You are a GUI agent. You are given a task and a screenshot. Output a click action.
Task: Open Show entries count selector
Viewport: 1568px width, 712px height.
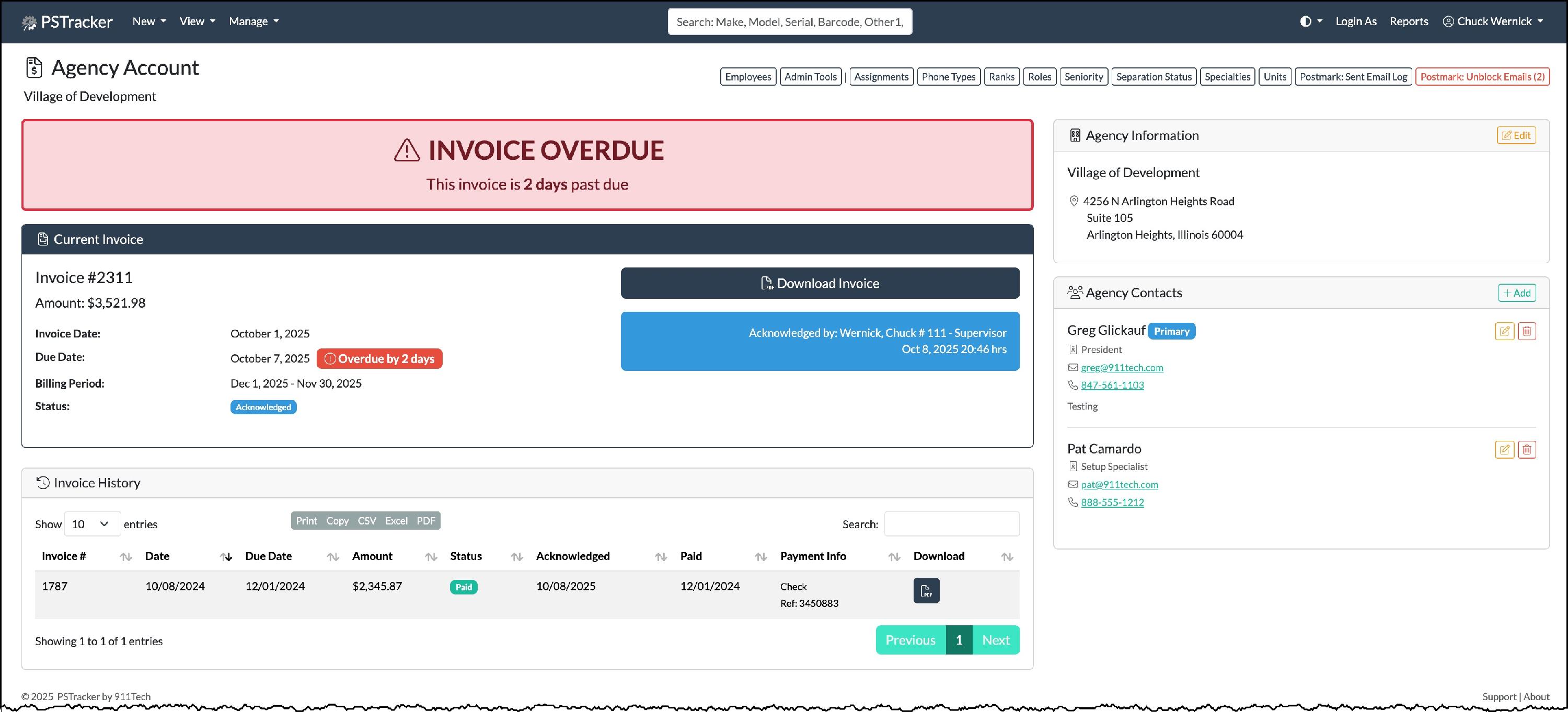[x=91, y=524]
